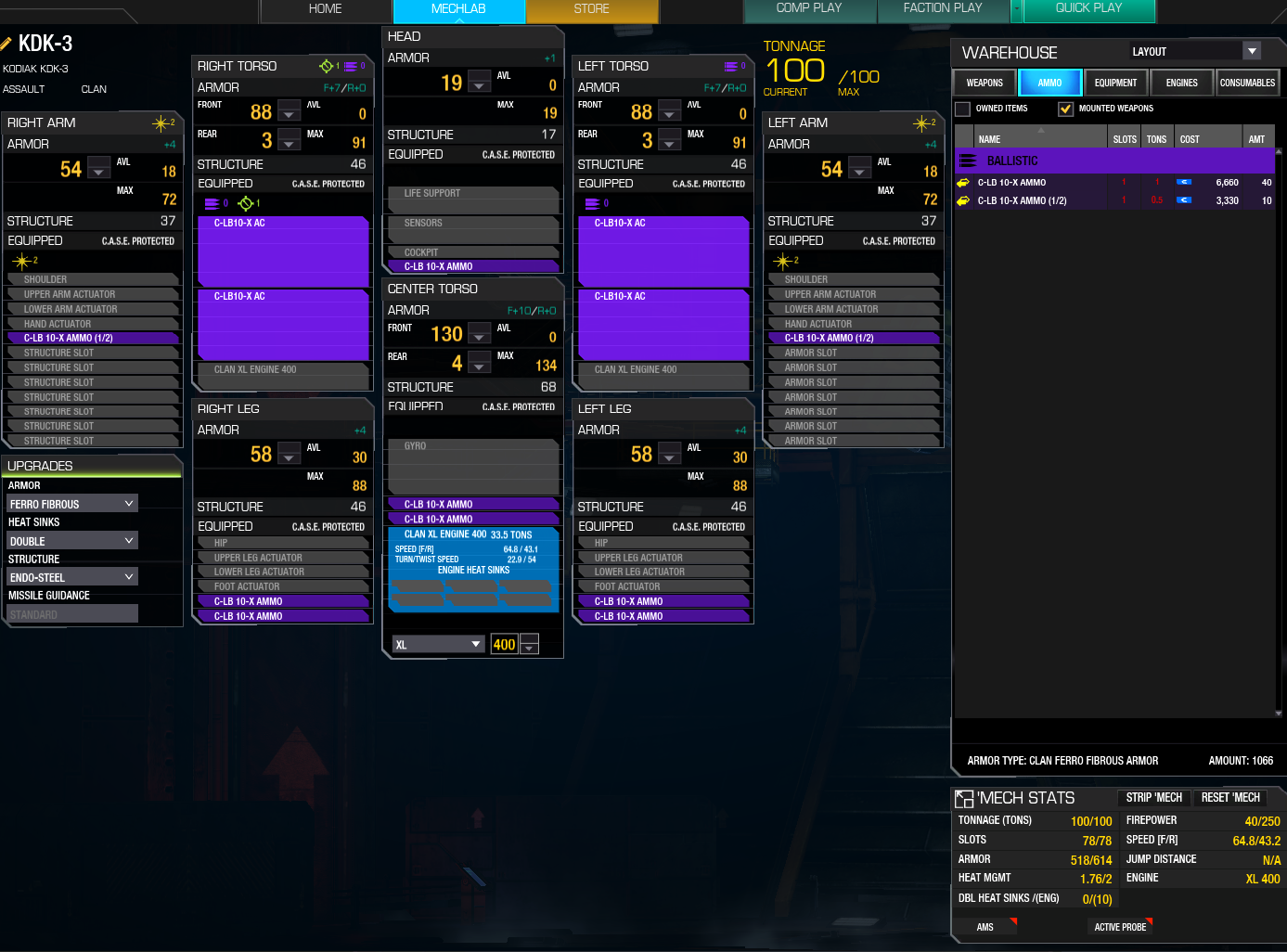The width and height of the screenshot is (1287, 952).
Task: Switch Warehouse to the Weapons tab
Action: 985,83
